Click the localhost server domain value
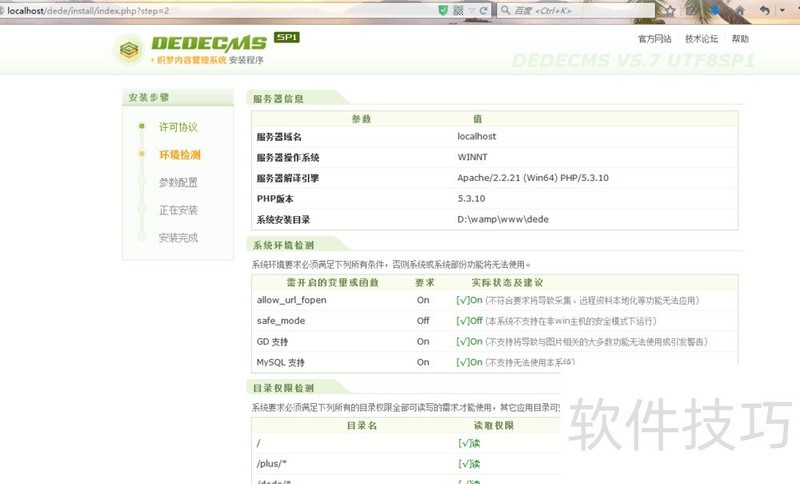This screenshot has height=484, width=800. pyautogui.click(x=477, y=136)
